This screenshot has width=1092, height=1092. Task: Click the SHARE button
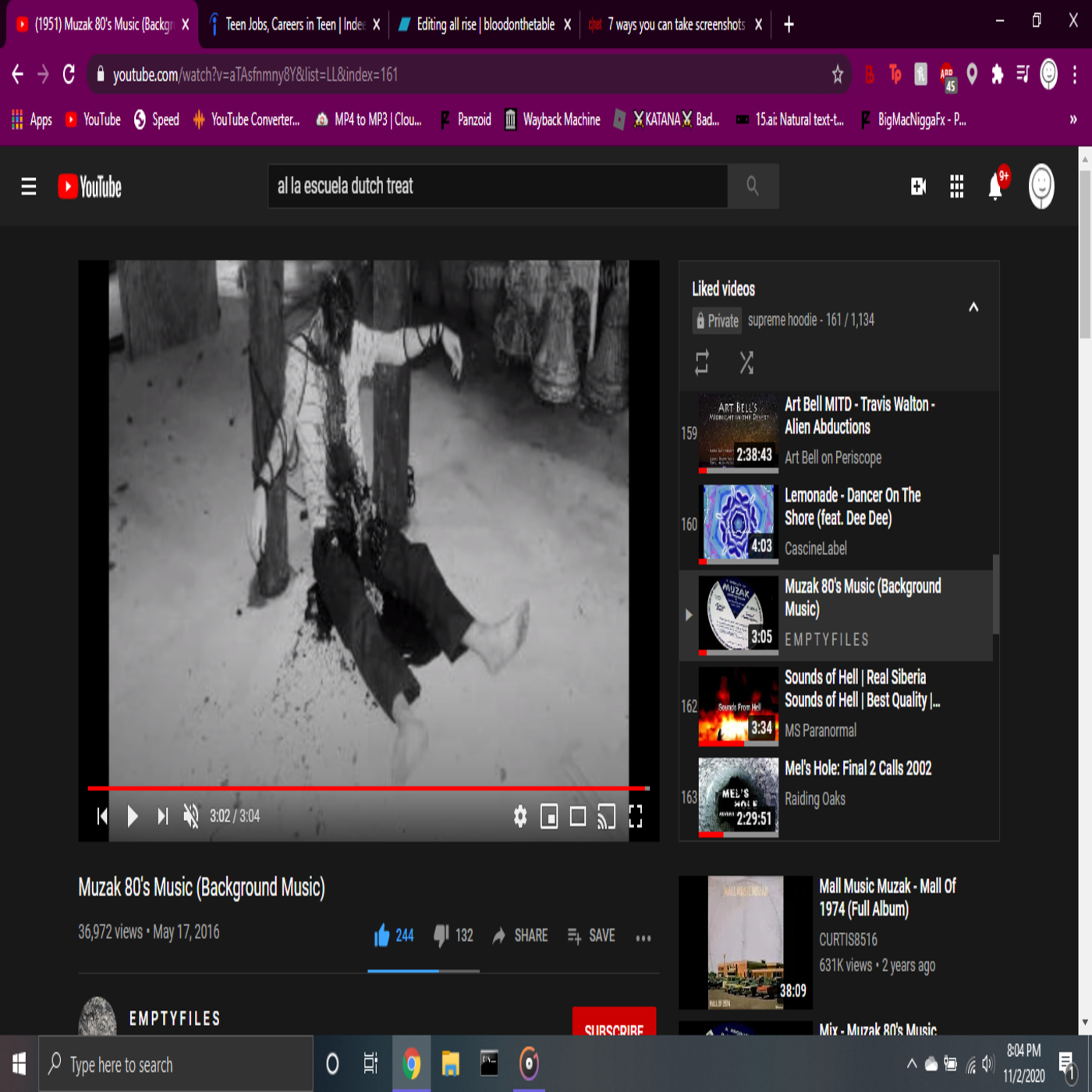520,936
